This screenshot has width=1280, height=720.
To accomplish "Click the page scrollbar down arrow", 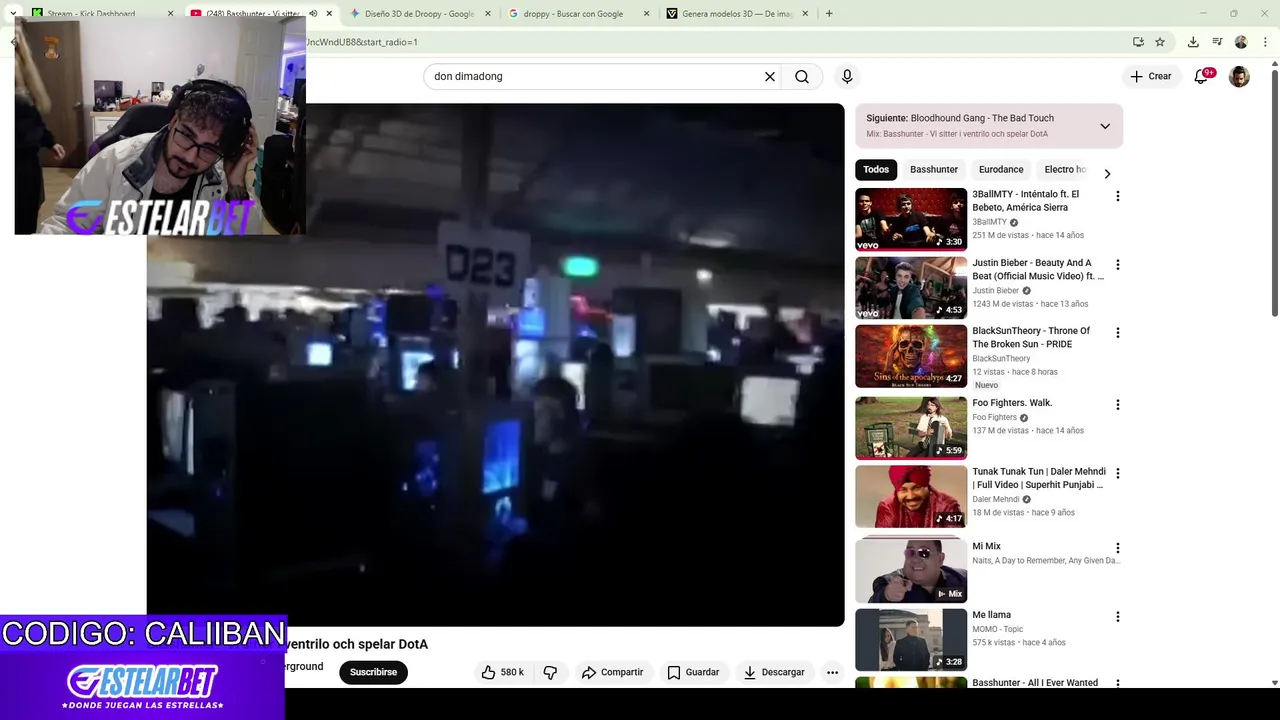I will 1274,682.
